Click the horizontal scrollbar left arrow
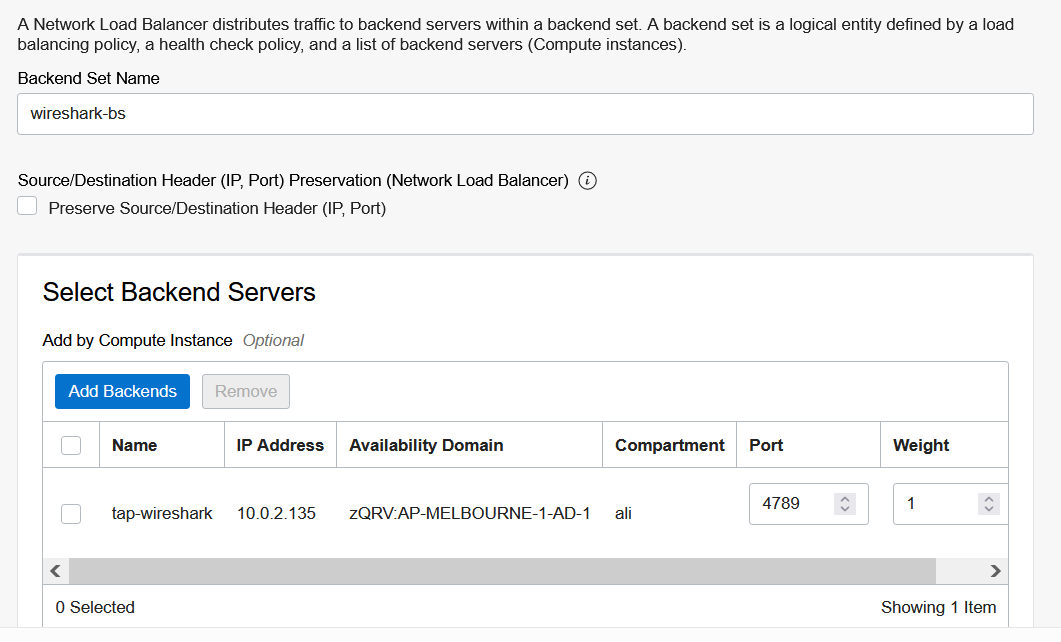1061x642 pixels. coord(55,571)
